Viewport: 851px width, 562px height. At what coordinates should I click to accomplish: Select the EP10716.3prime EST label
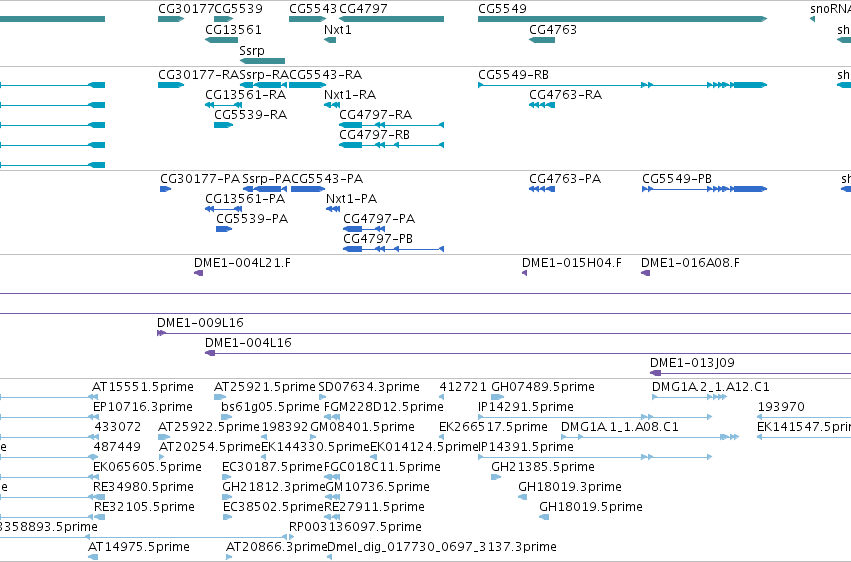click(x=143, y=407)
